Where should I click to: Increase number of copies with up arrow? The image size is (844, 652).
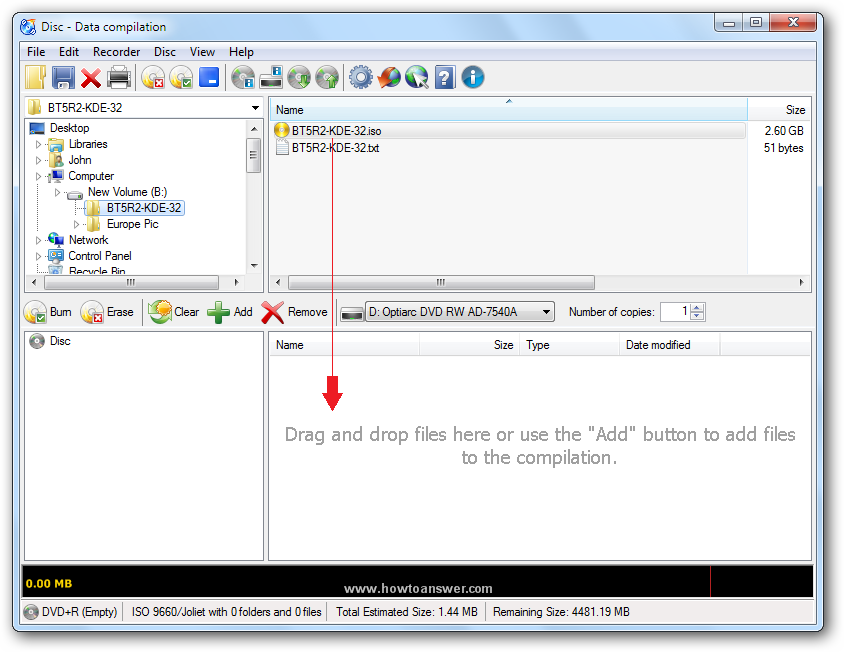click(x=697, y=308)
